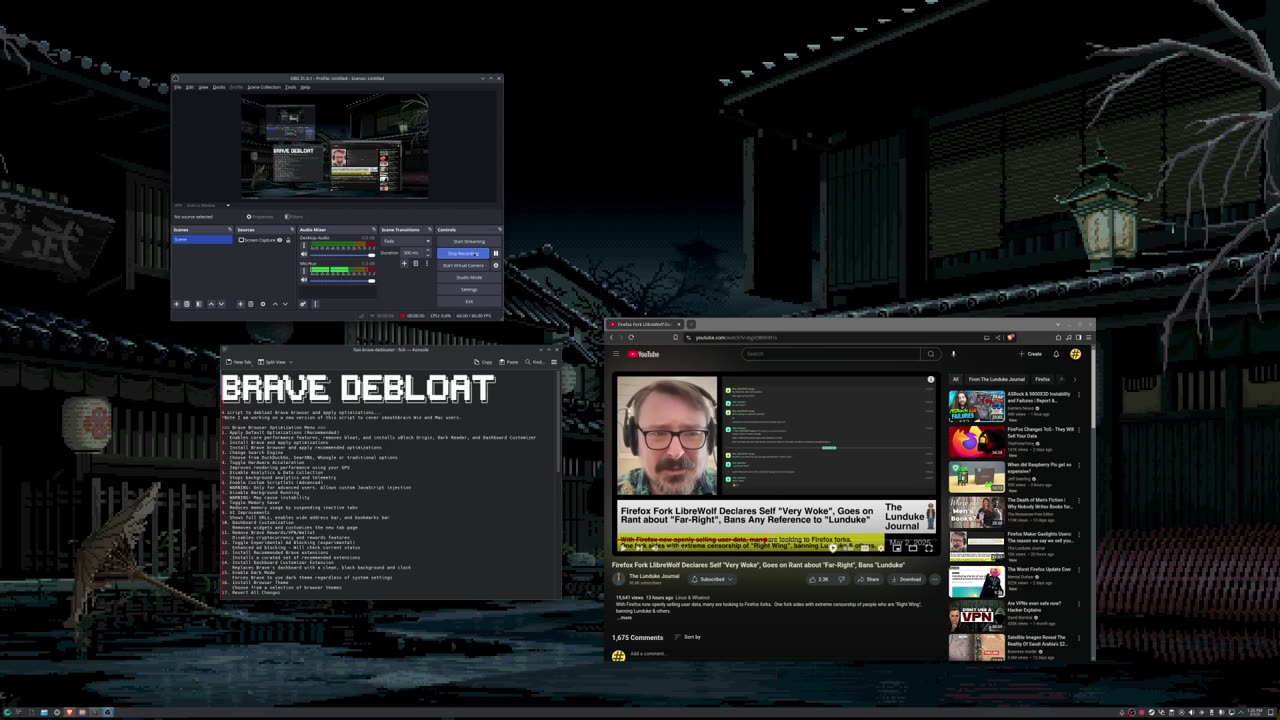Screen dimensions: 1280x720
Task: Open new tab in Brave with plus icon
Action: point(692,324)
